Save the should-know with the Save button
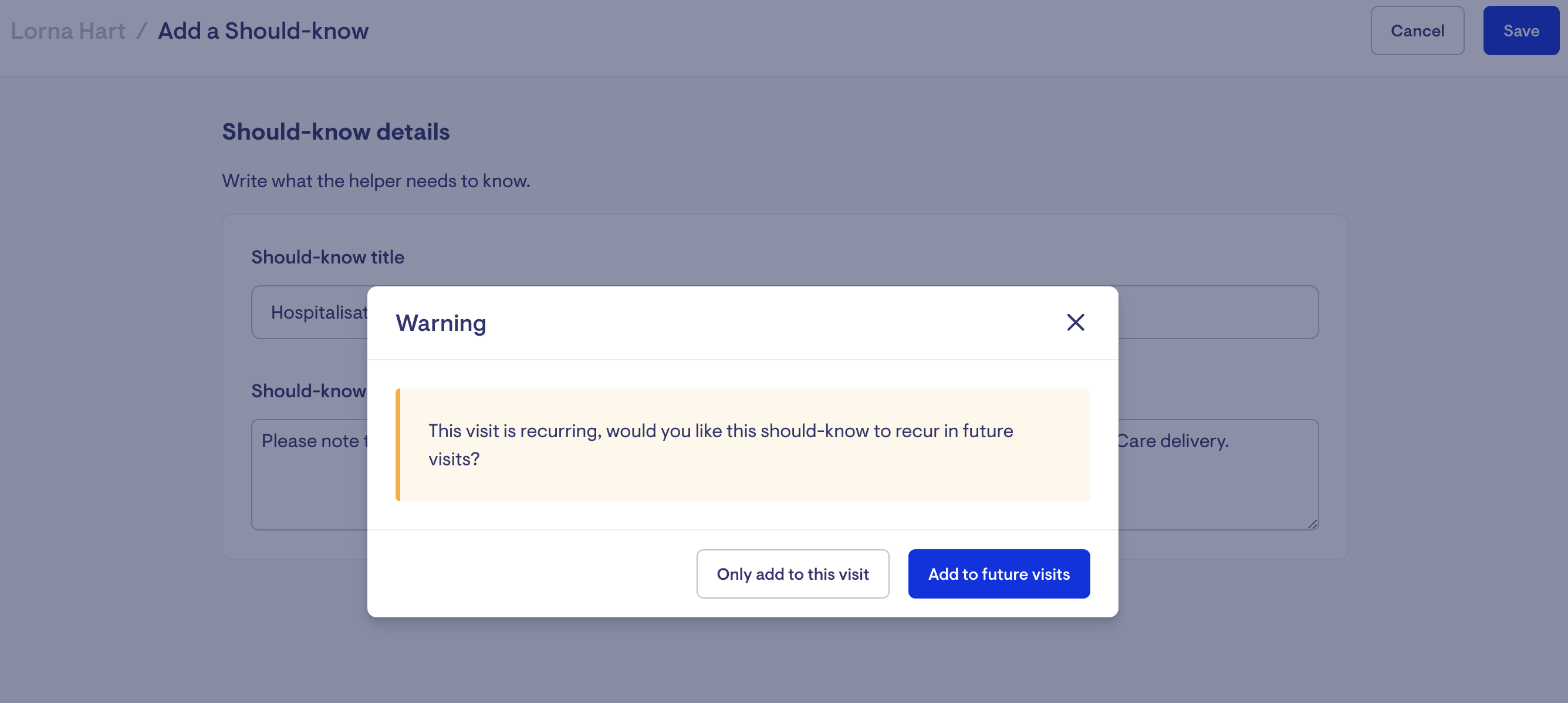This screenshot has width=1568, height=703. coord(1521,31)
